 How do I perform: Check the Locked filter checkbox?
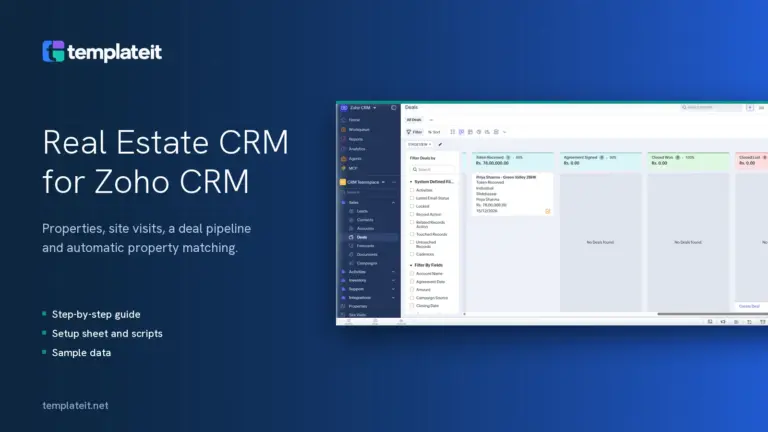[412, 206]
